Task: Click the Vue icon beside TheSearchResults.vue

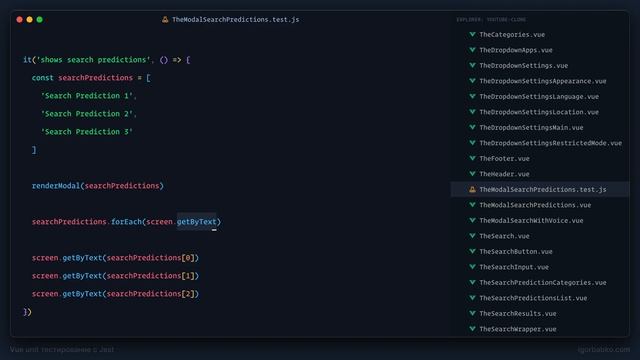Action: point(472,314)
